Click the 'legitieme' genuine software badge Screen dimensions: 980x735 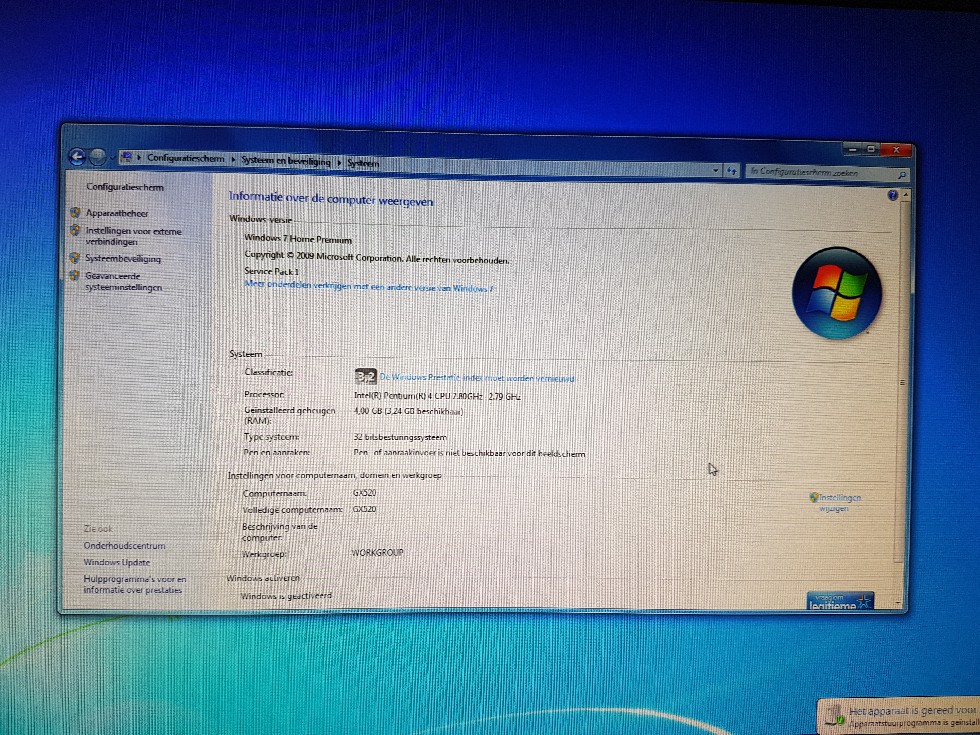[x=840, y=601]
